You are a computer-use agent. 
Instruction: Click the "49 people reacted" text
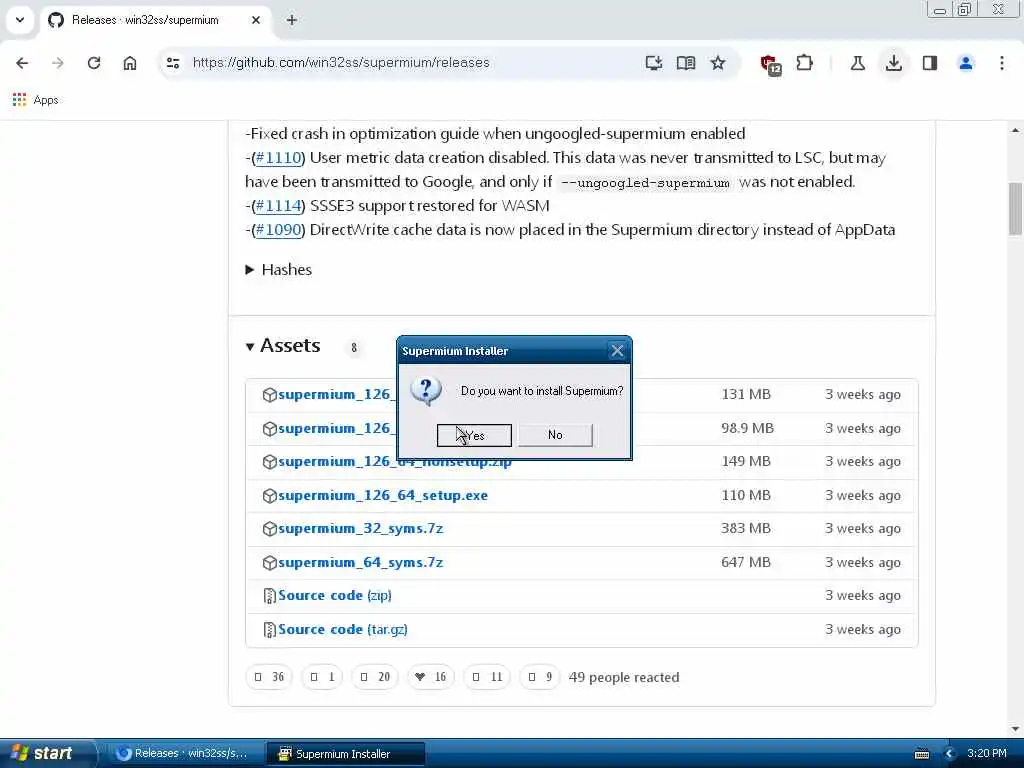click(x=624, y=677)
